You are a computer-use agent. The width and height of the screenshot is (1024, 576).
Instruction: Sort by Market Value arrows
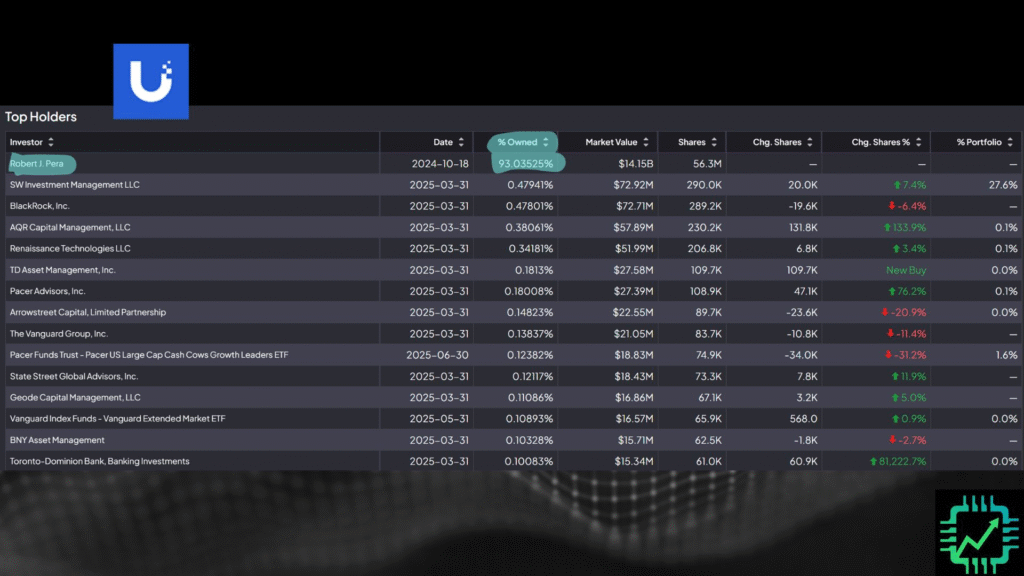click(x=646, y=142)
